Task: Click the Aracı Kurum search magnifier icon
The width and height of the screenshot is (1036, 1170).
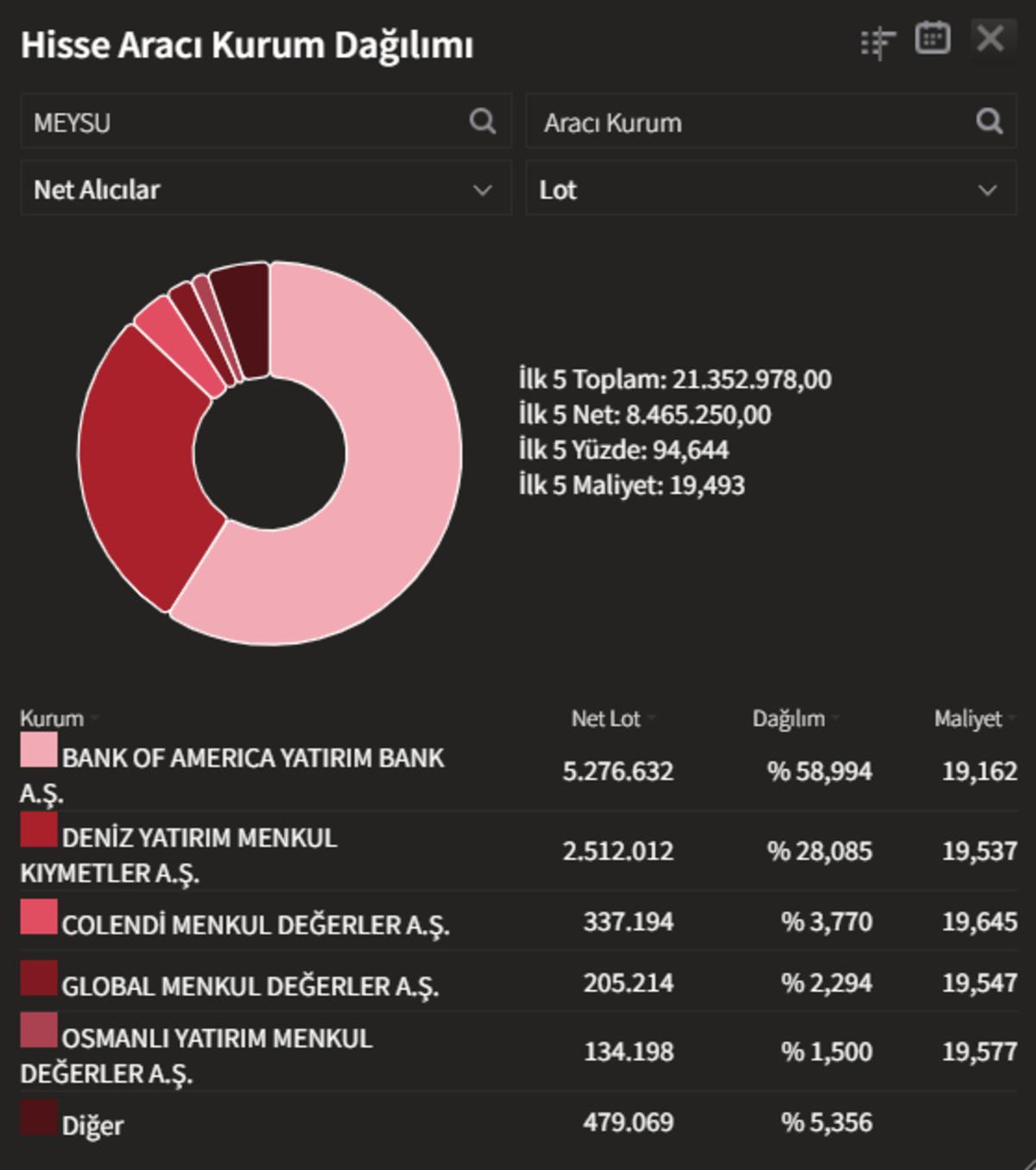Action: pos(989,122)
